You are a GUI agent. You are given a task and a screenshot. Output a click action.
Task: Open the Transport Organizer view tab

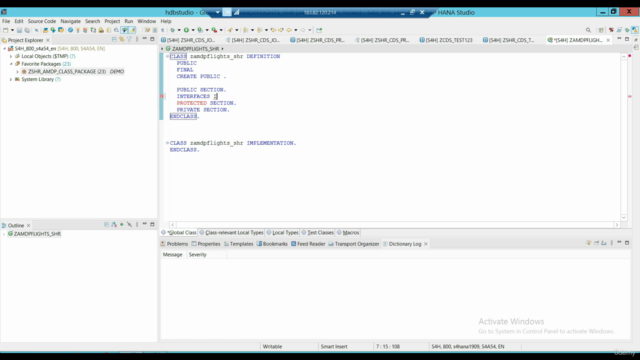[x=354, y=244]
